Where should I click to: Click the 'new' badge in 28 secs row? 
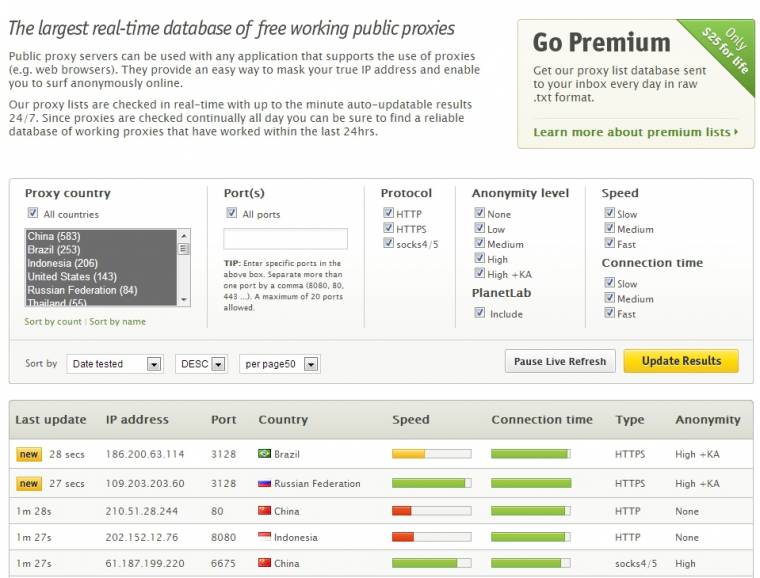click(x=29, y=454)
